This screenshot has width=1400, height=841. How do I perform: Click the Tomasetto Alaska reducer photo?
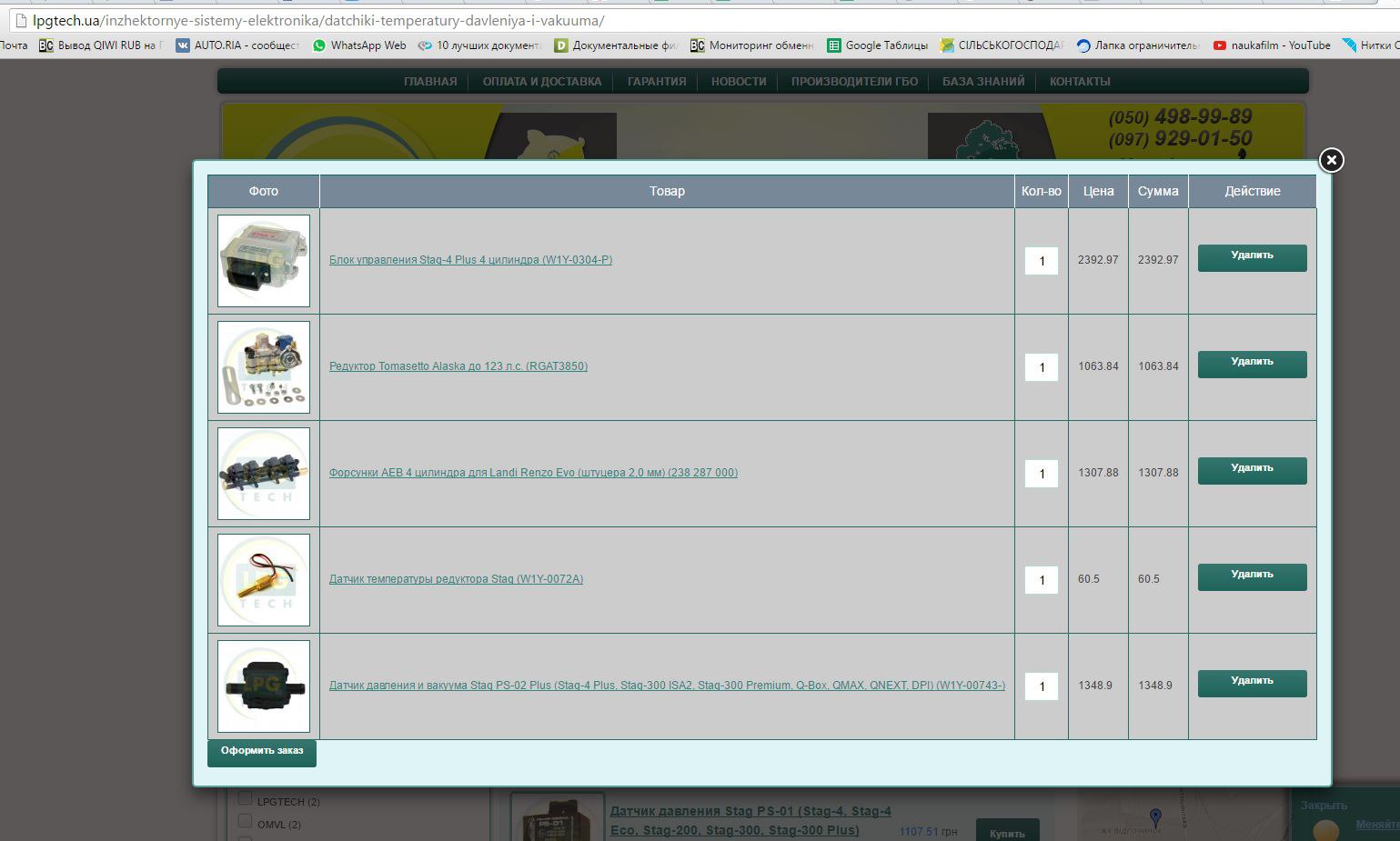(x=264, y=367)
